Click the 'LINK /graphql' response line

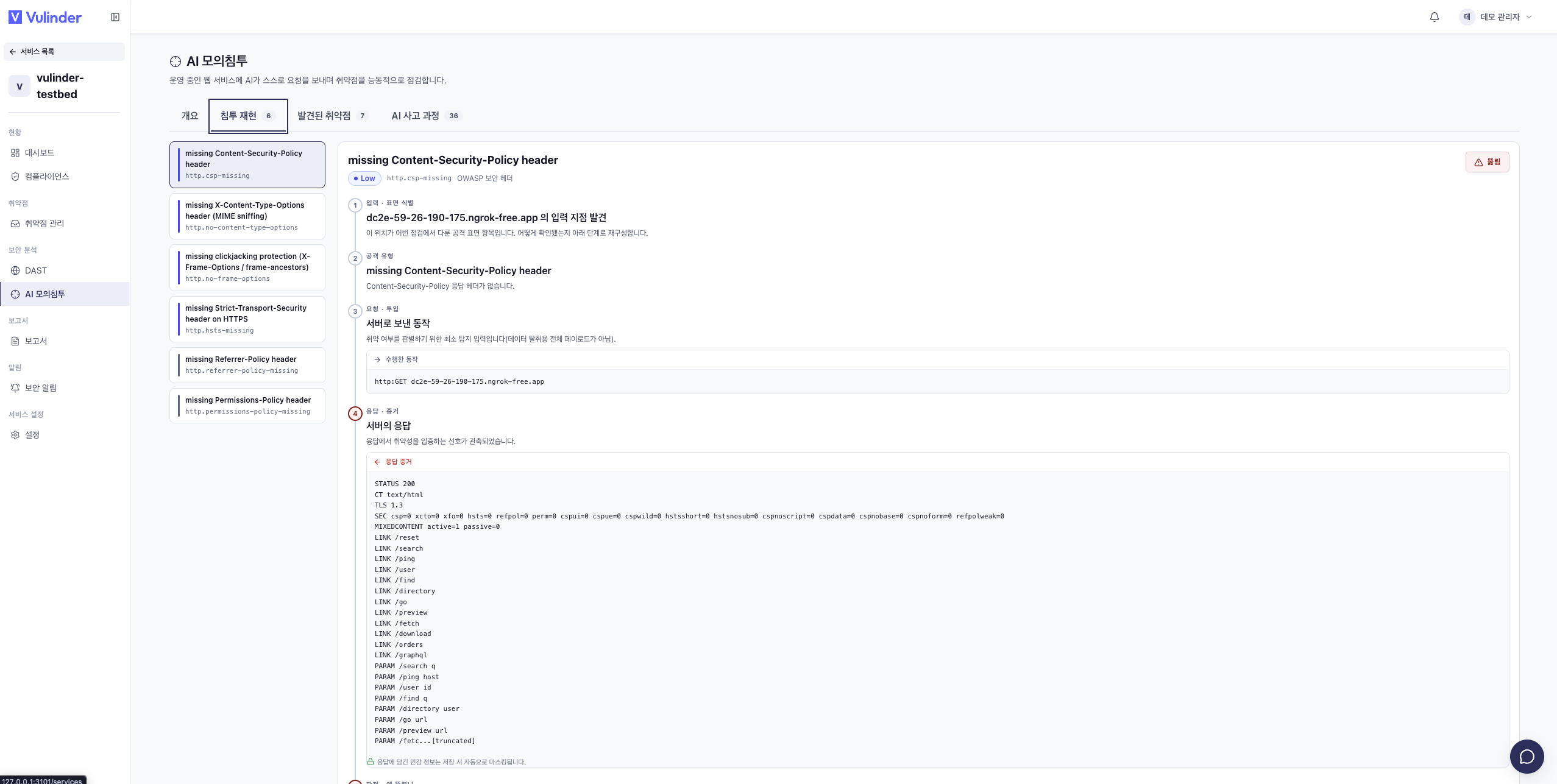(401, 655)
